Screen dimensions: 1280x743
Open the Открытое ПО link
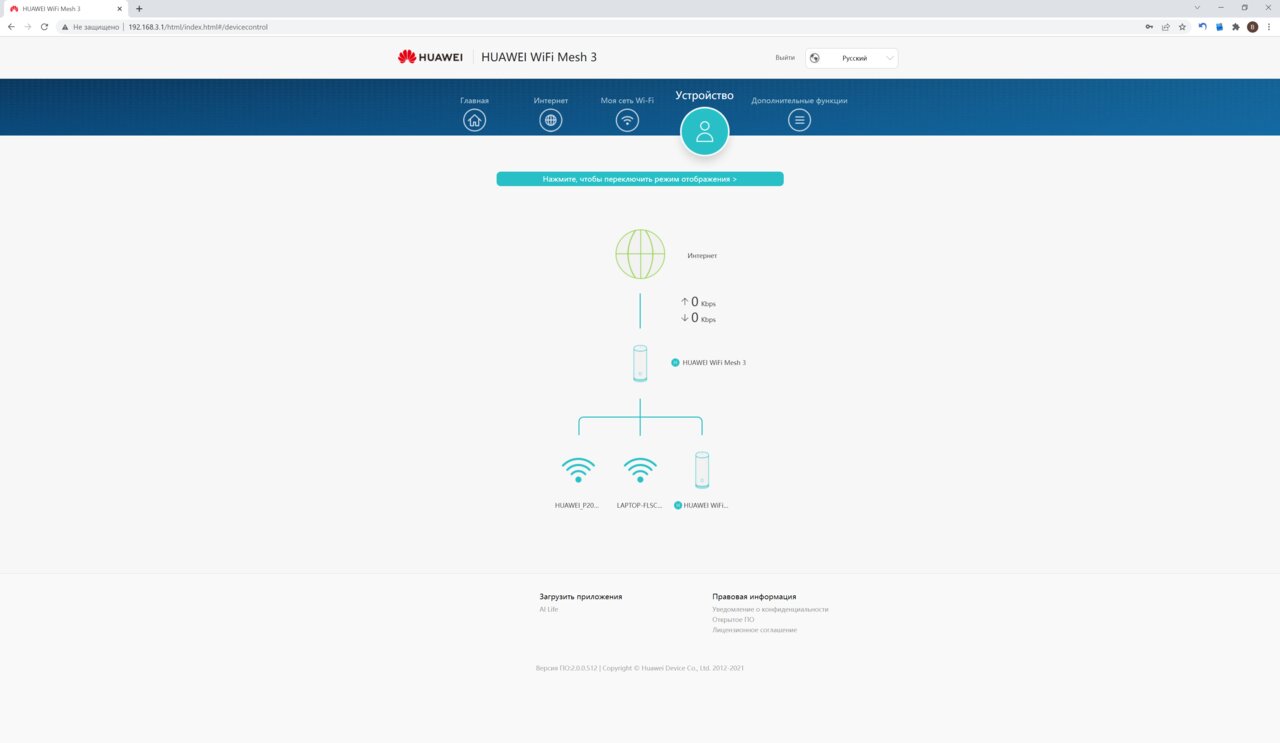tap(733, 620)
